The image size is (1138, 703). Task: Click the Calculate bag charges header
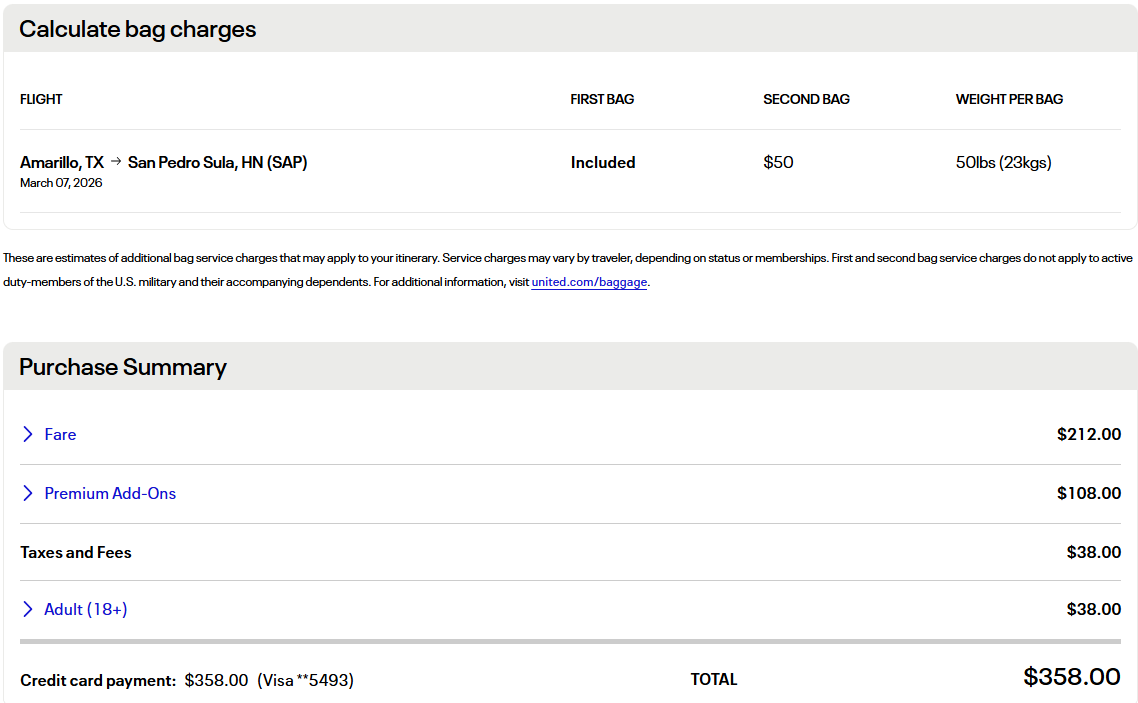pyautogui.click(x=137, y=29)
